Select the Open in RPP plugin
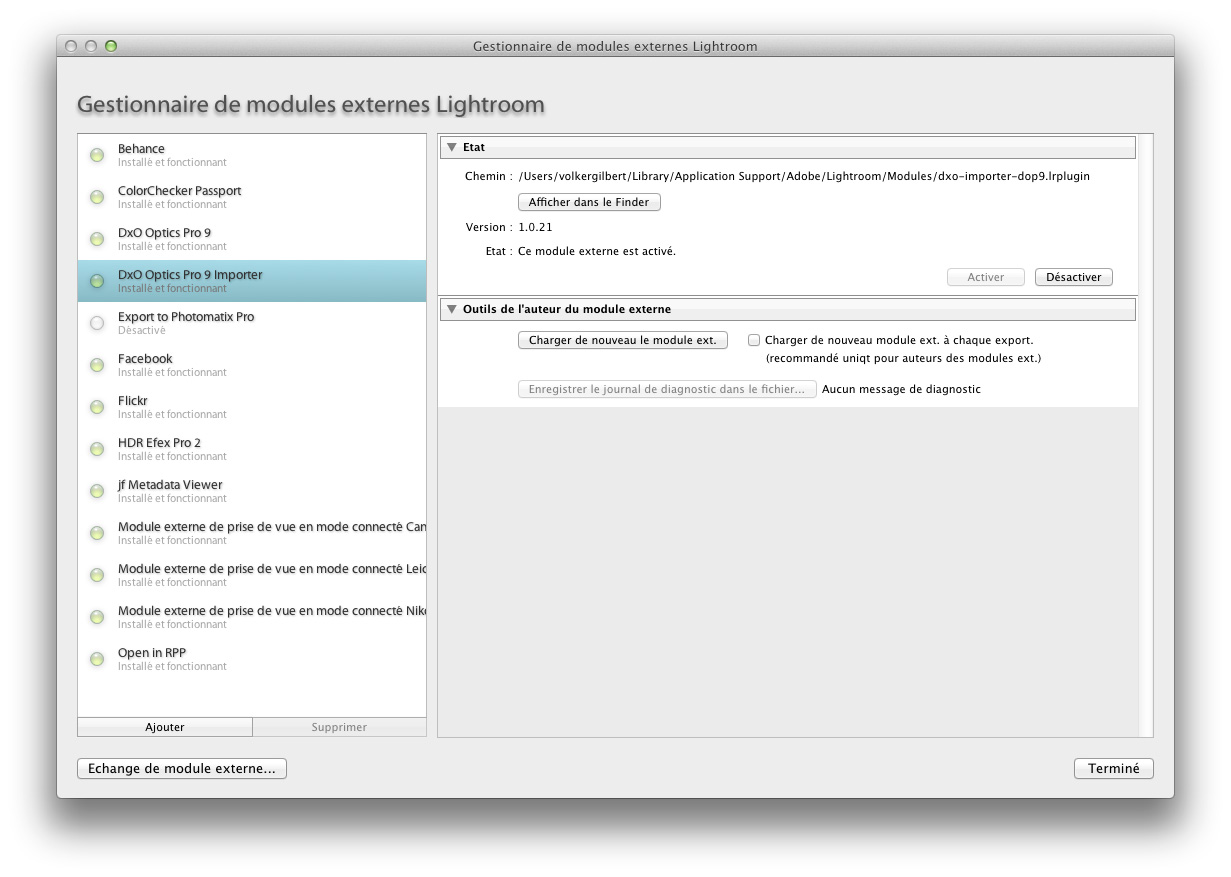1231x877 pixels. pos(252,659)
